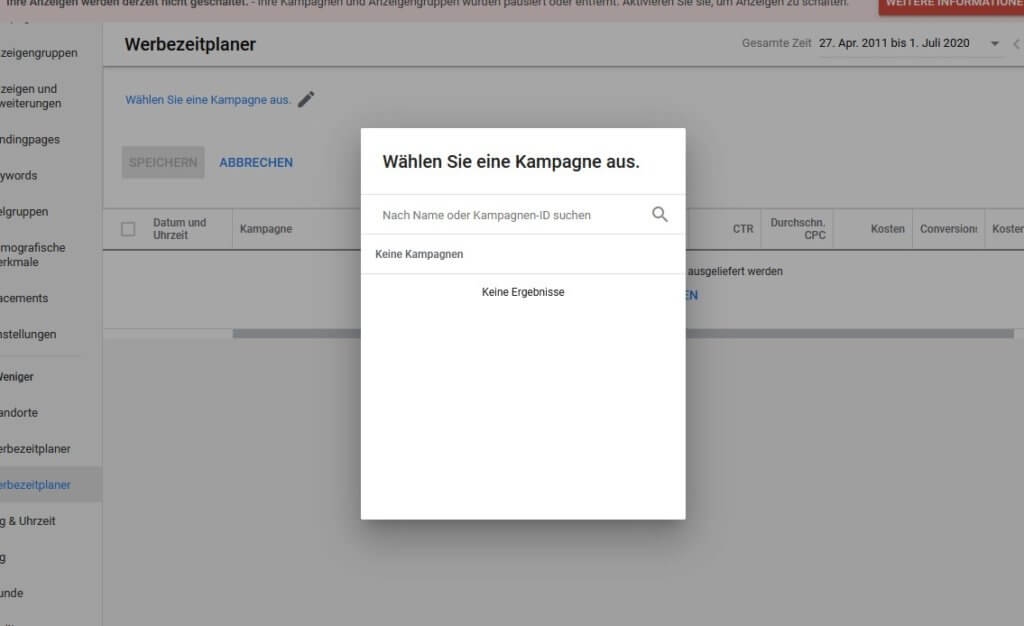This screenshot has height=626, width=1024.
Task: Focus the campaign name or ID search field
Action: click(x=510, y=215)
